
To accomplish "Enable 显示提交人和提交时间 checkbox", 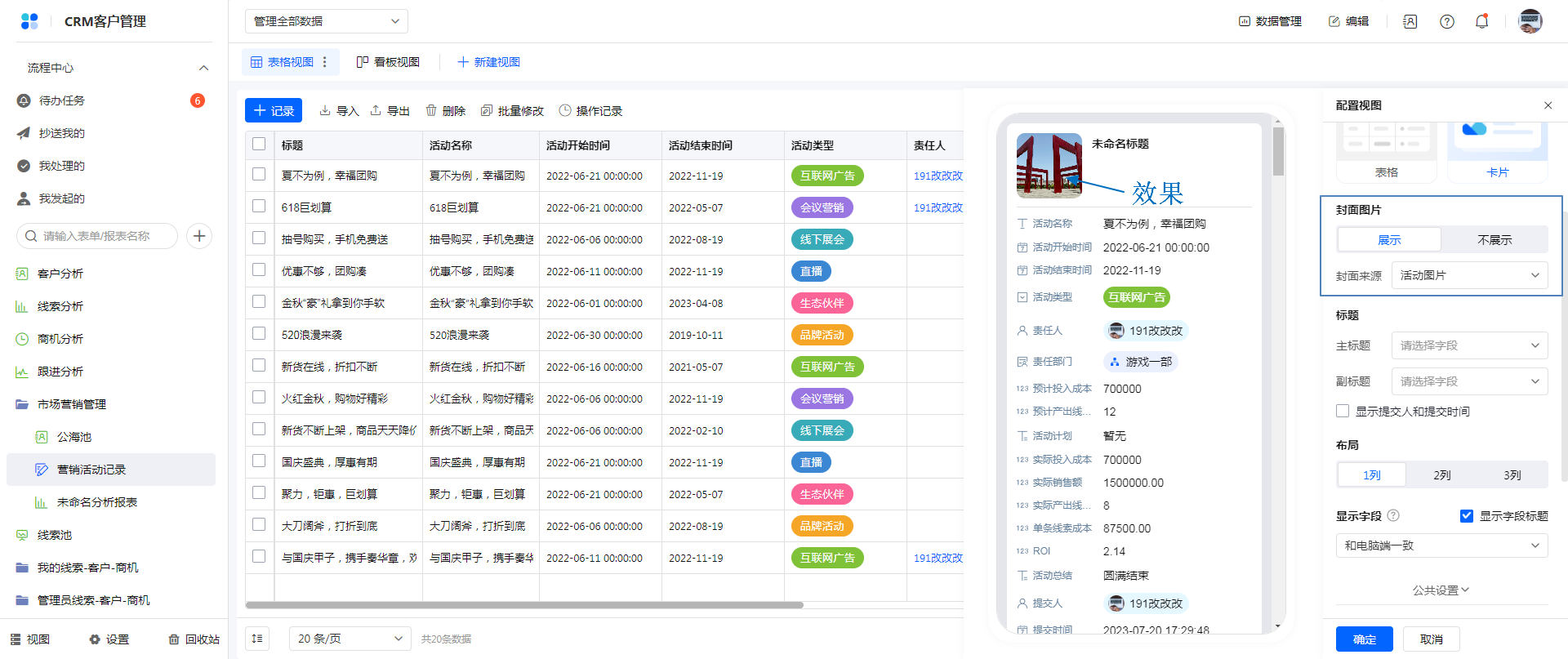I will (x=1343, y=411).
